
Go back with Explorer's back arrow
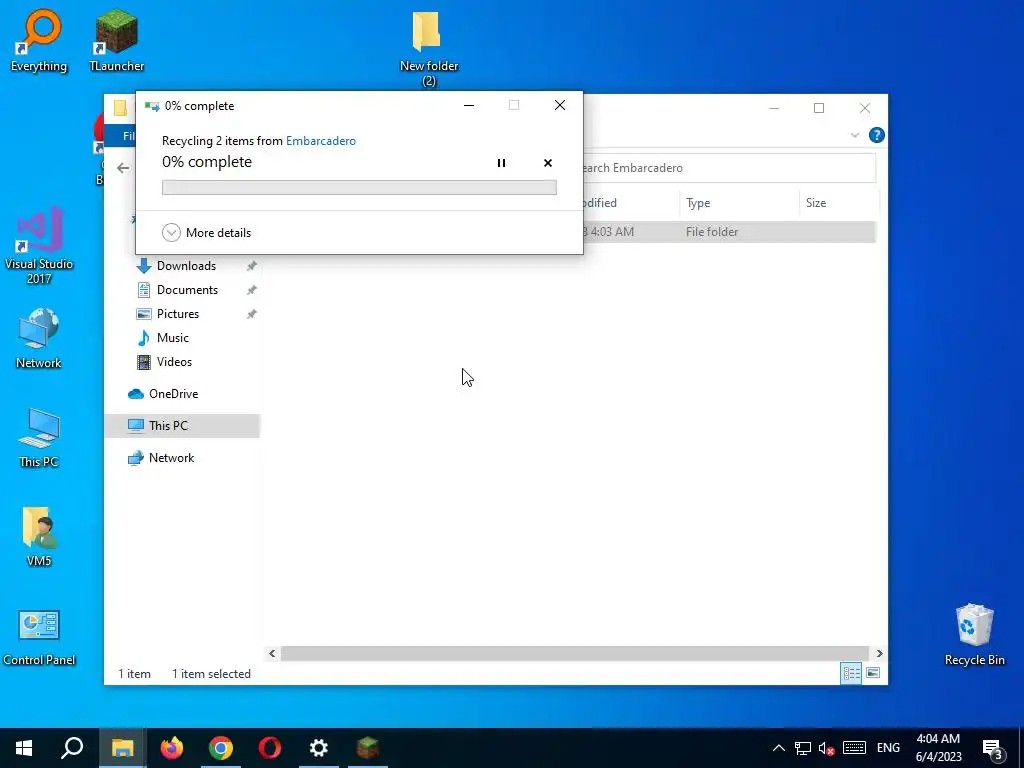coord(123,168)
